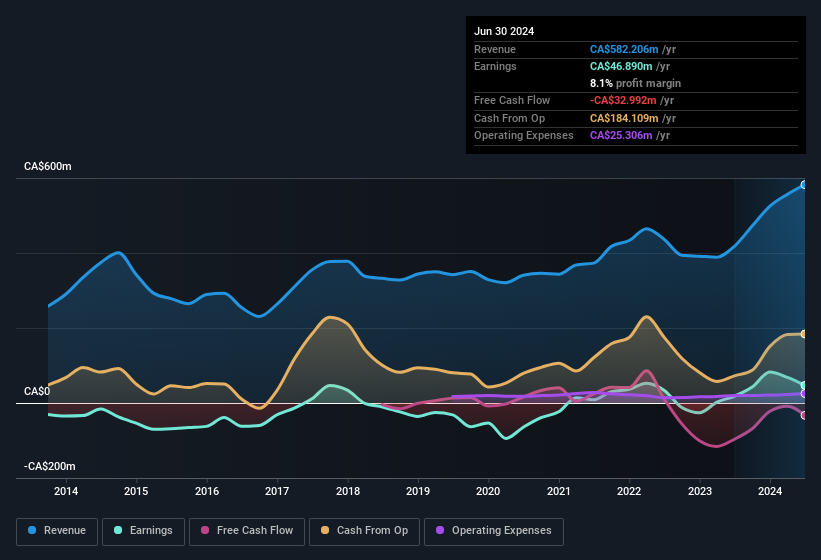This screenshot has height=560, width=821.
Task: Toggle the Cash From Op legend button
Action: tap(364, 531)
